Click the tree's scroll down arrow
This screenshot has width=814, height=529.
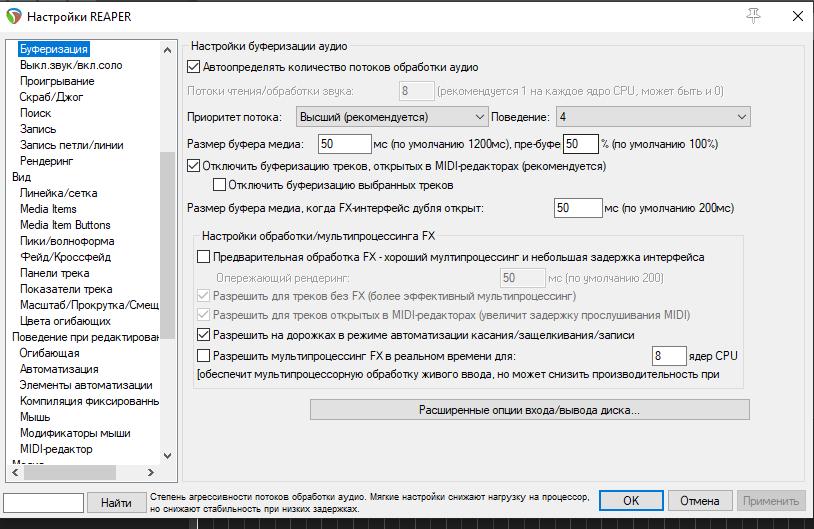tap(167, 456)
